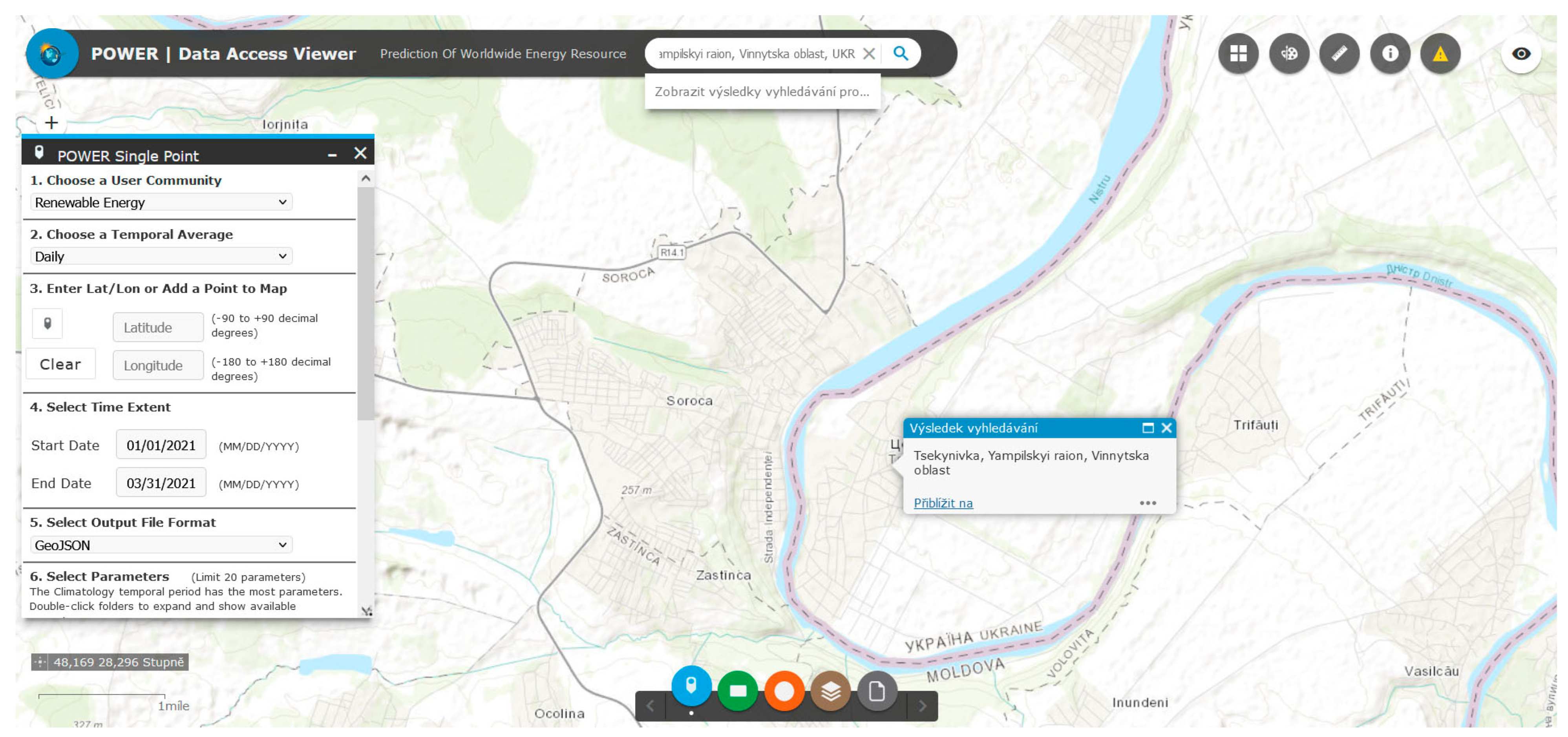This screenshot has height=737, width=1568.
Task: Toggle the coordinate crosshair button
Action: (x=40, y=662)
